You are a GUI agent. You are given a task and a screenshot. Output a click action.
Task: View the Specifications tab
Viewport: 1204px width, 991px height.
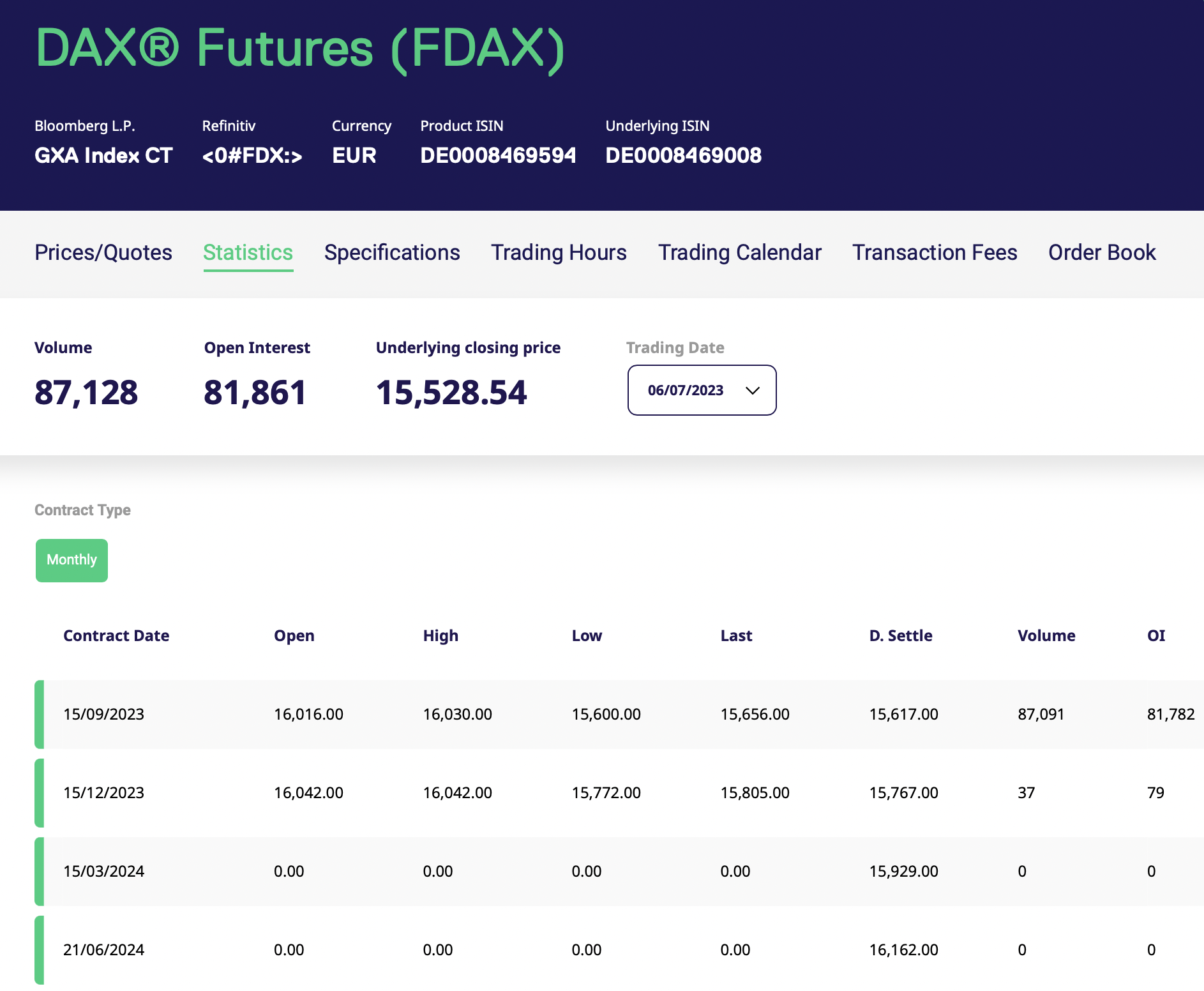(x=391, y=253)
